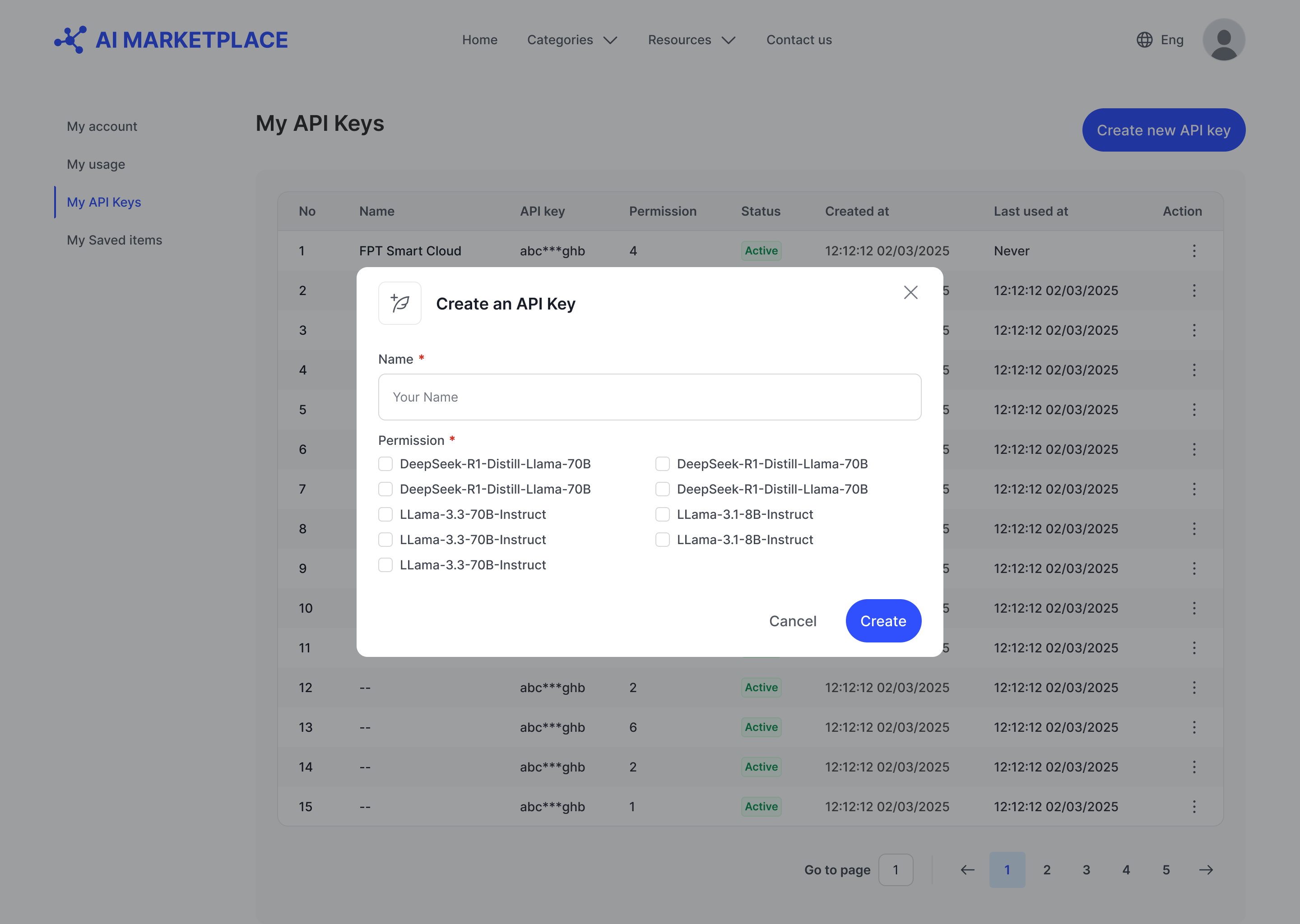Check the second DeepSeek-R1-Distill-Llama-70B box in left column
This screenshot has width=1300, height=924.
pyautogui.click(x=385, y=490)
